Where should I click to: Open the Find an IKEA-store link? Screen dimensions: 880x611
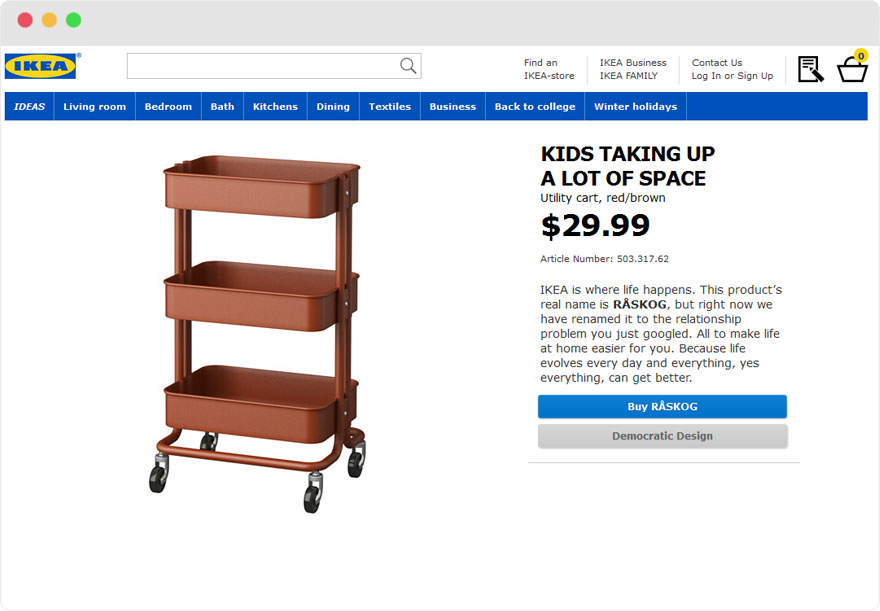tap(548, 68)
